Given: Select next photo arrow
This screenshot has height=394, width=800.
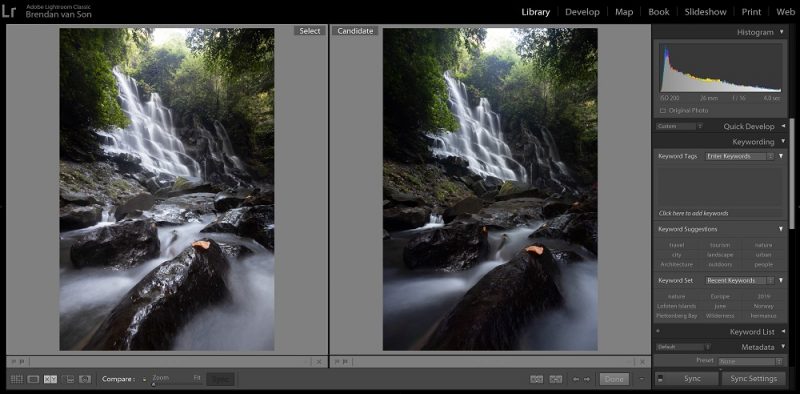Looking at the screenshot, I should [587, 379].
